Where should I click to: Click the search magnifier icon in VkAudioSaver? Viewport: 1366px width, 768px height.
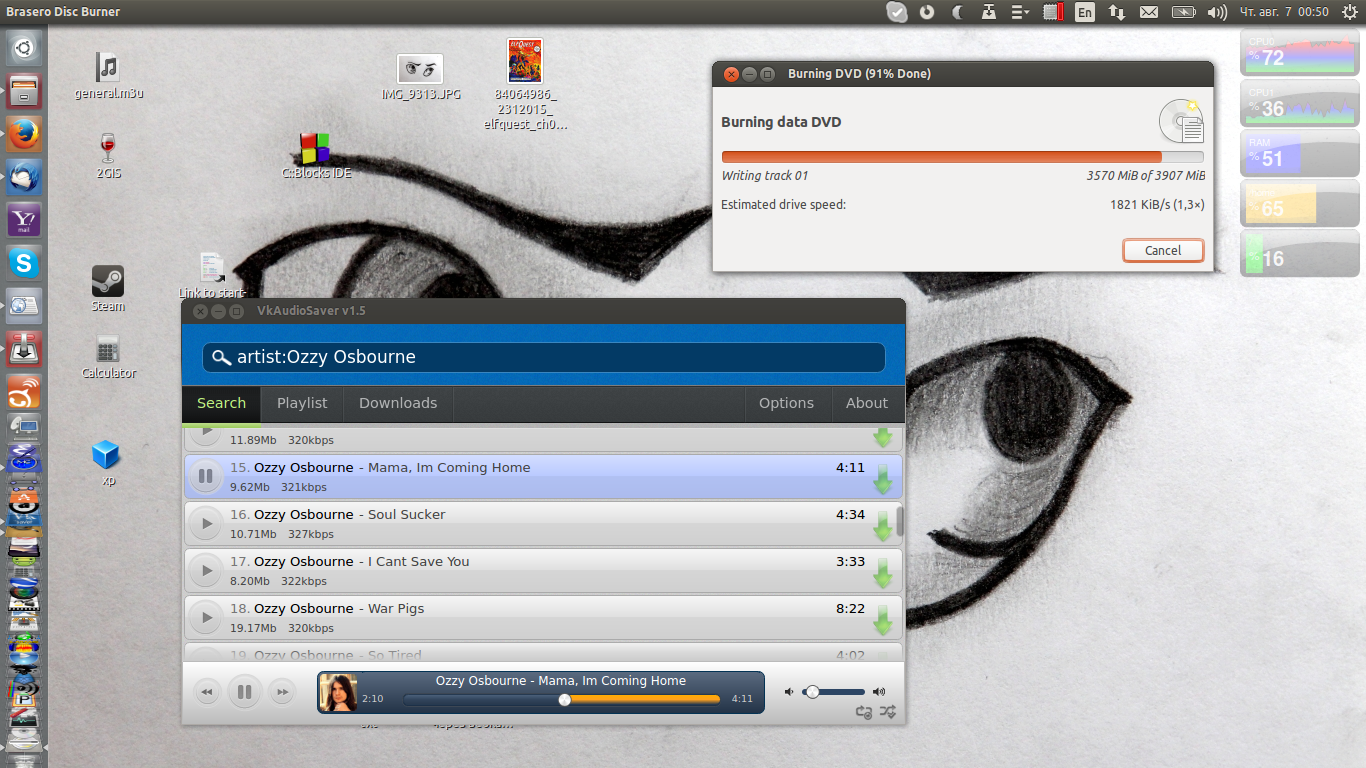[x=222, y=357]
